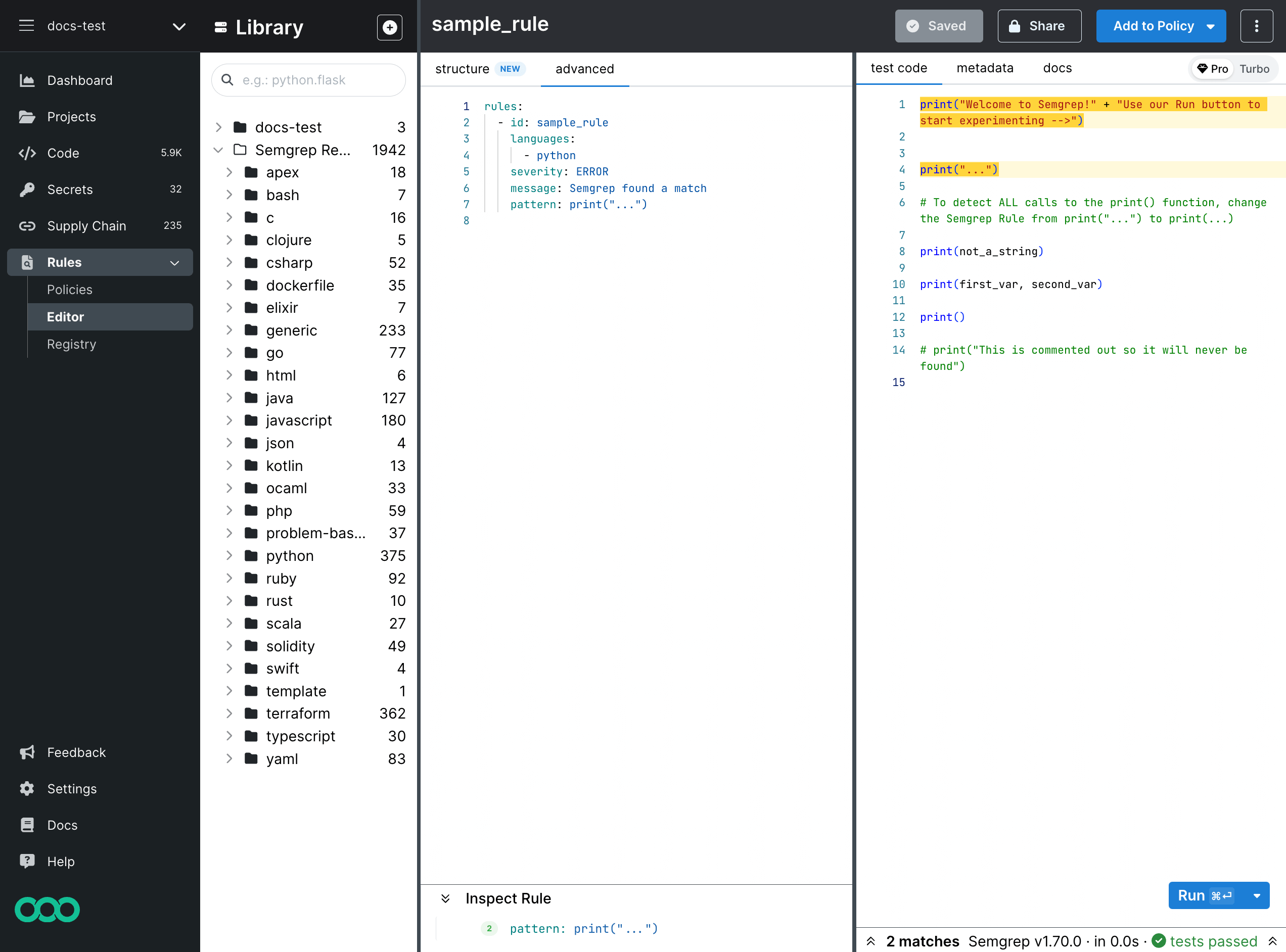Click the Code nav icon

pyautogui.click(x=27, y=152)
